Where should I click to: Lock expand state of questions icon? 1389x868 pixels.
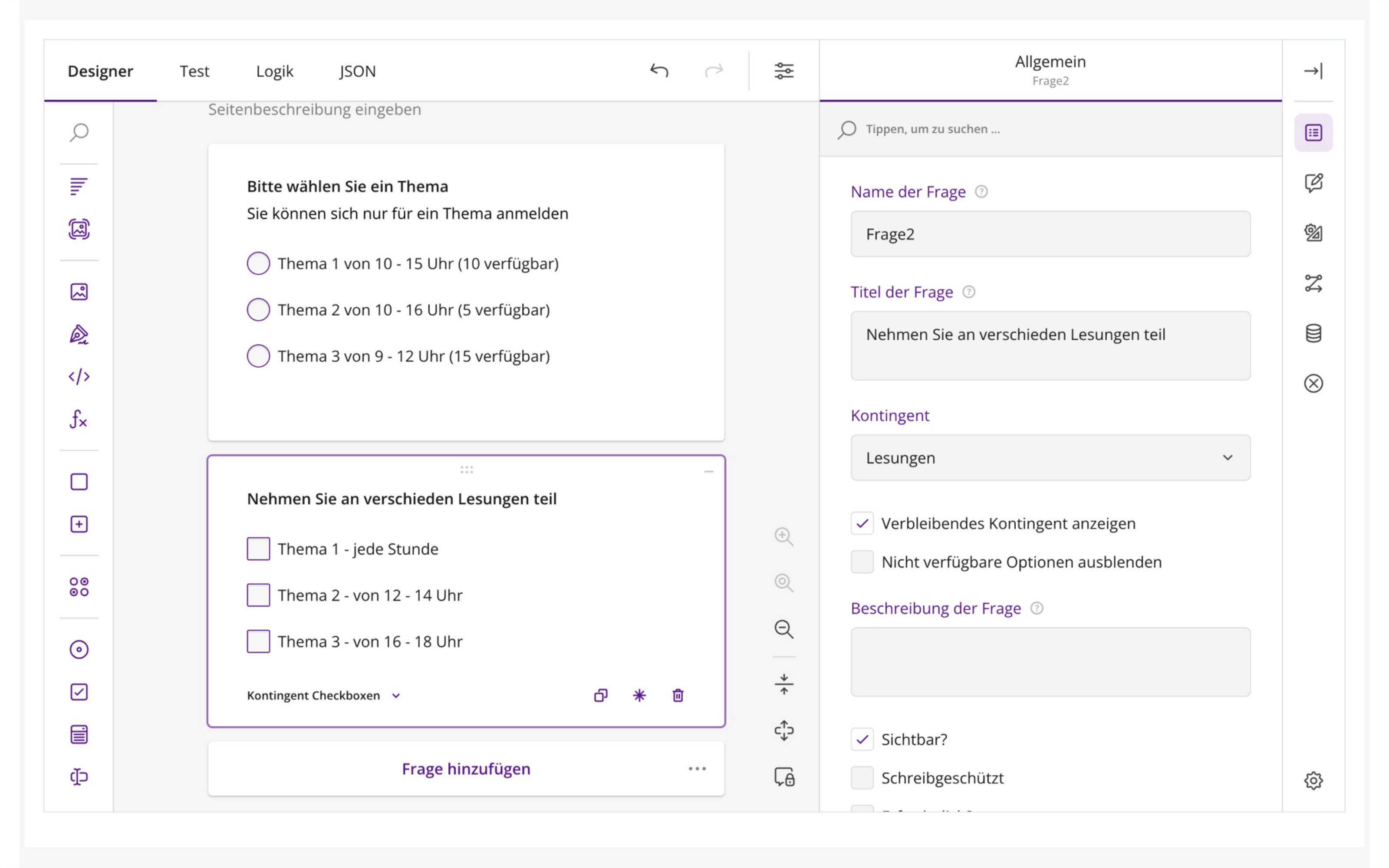click(784, 777)
